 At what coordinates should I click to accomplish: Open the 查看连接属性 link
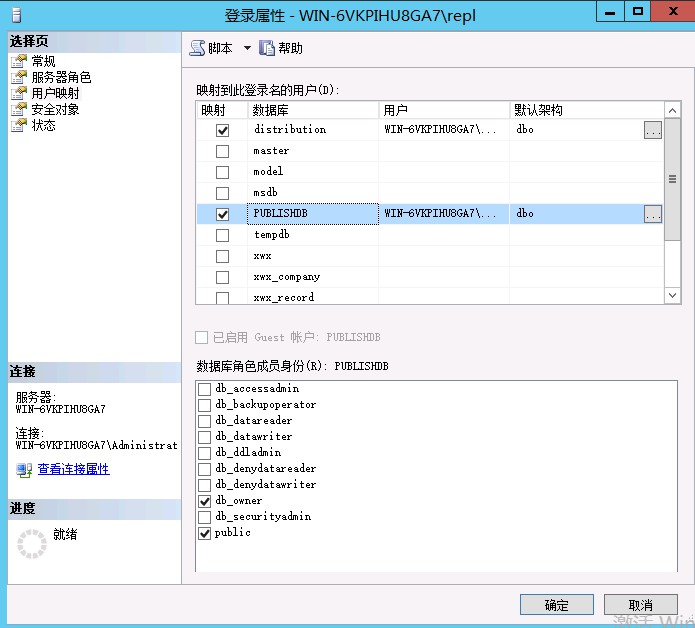[x=73, y=469]
